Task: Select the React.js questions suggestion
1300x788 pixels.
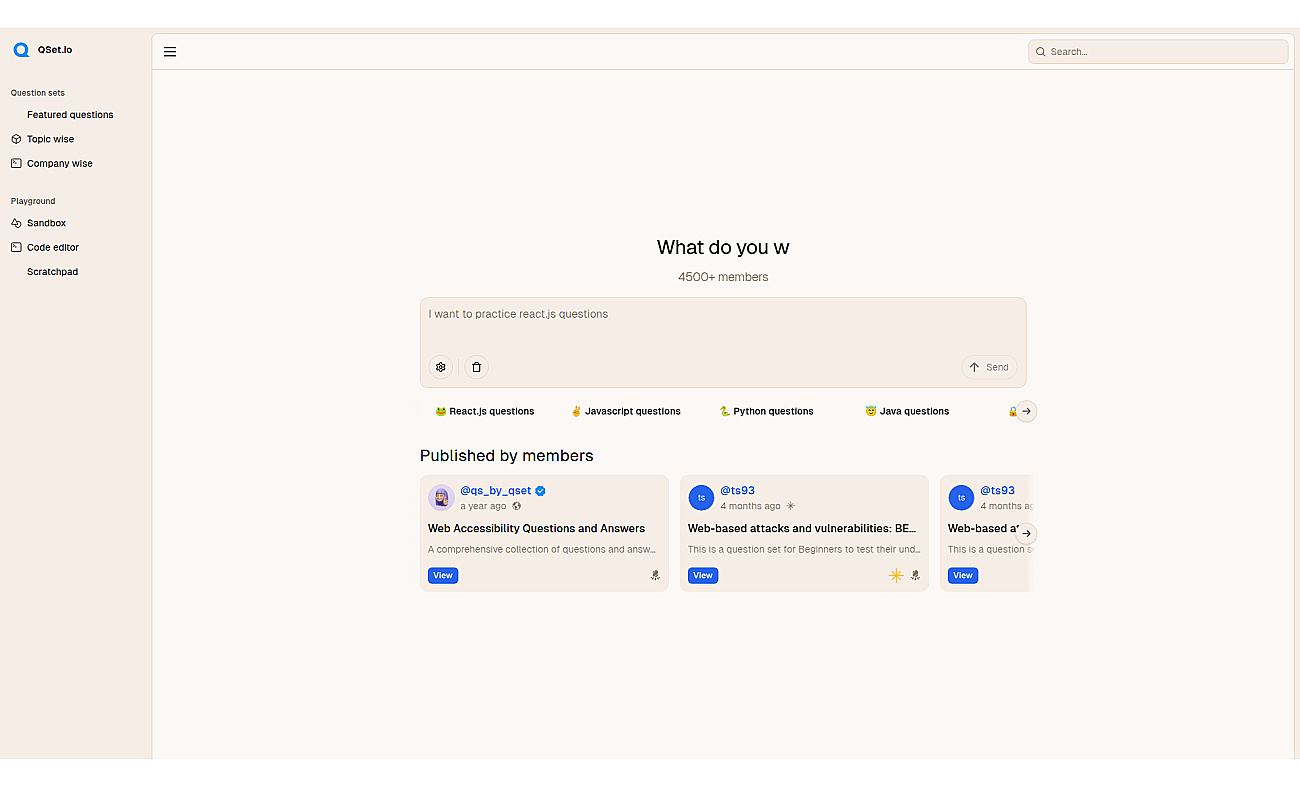Action: (x=485, y=411)
